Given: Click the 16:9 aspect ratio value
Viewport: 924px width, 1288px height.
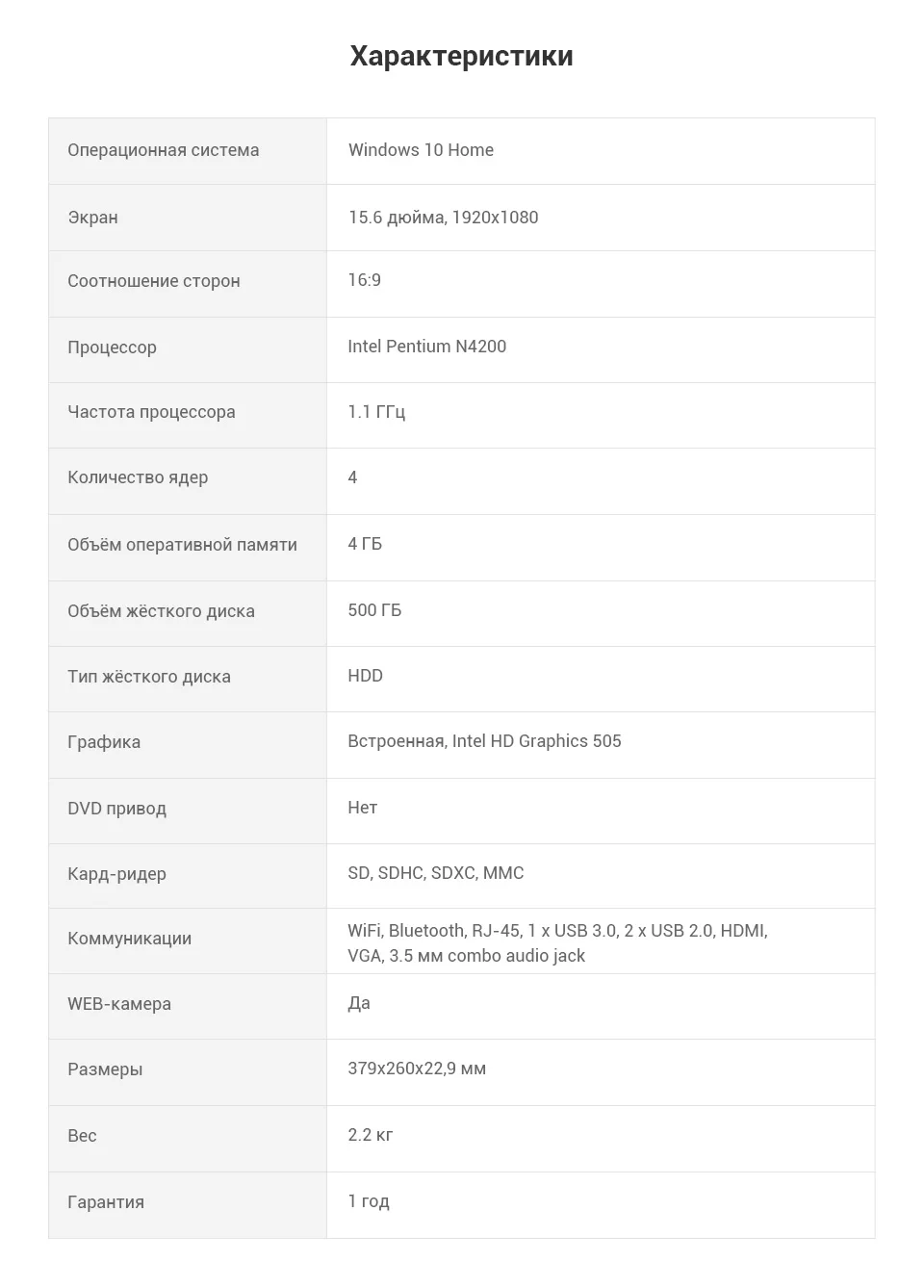Looking at the screenshot, I should (x=364, y=280).
